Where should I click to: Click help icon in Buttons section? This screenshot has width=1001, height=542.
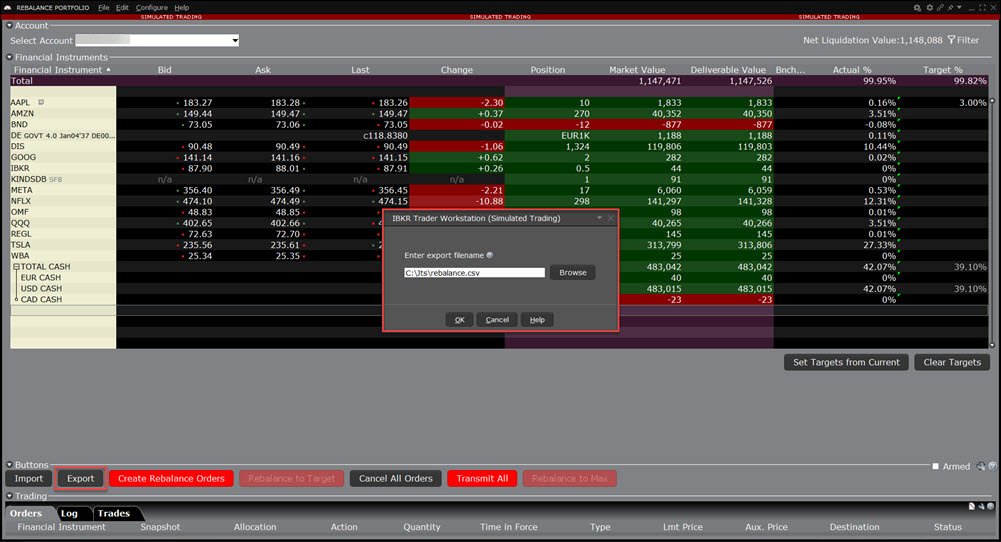tap(993, 466)
